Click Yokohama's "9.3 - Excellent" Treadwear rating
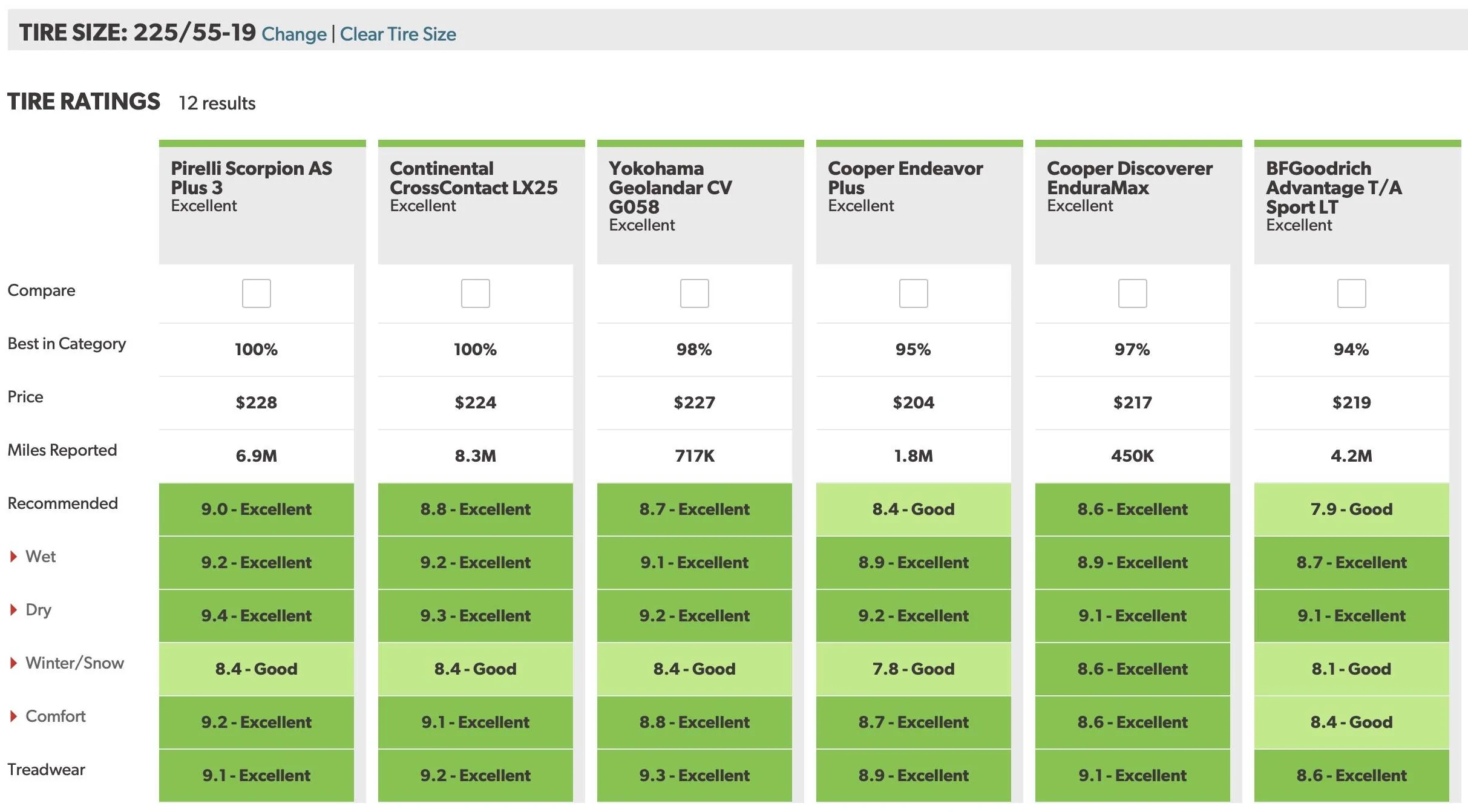Image resolution: width=1468 pixels, height=812 pixels. pyautogui.click(x=695, y=775)
